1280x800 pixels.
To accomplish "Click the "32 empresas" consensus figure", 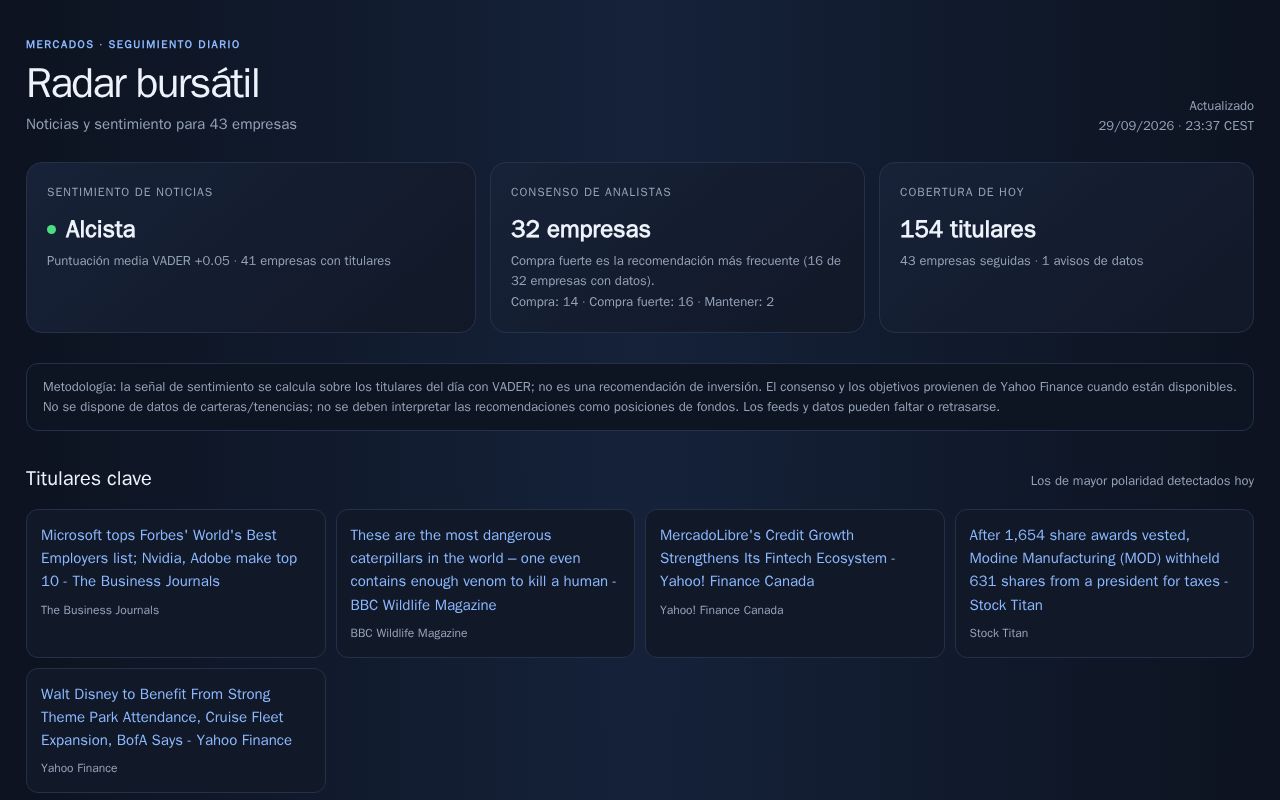I will coord(580,230).
